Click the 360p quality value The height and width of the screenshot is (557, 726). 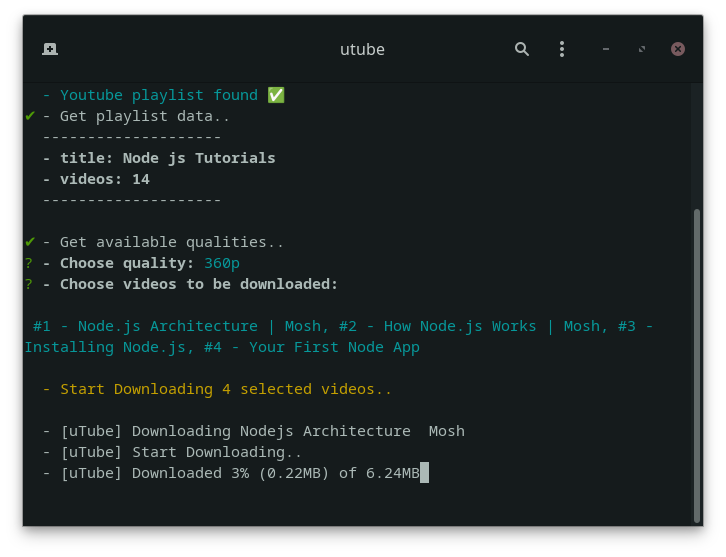coord(222,263)
